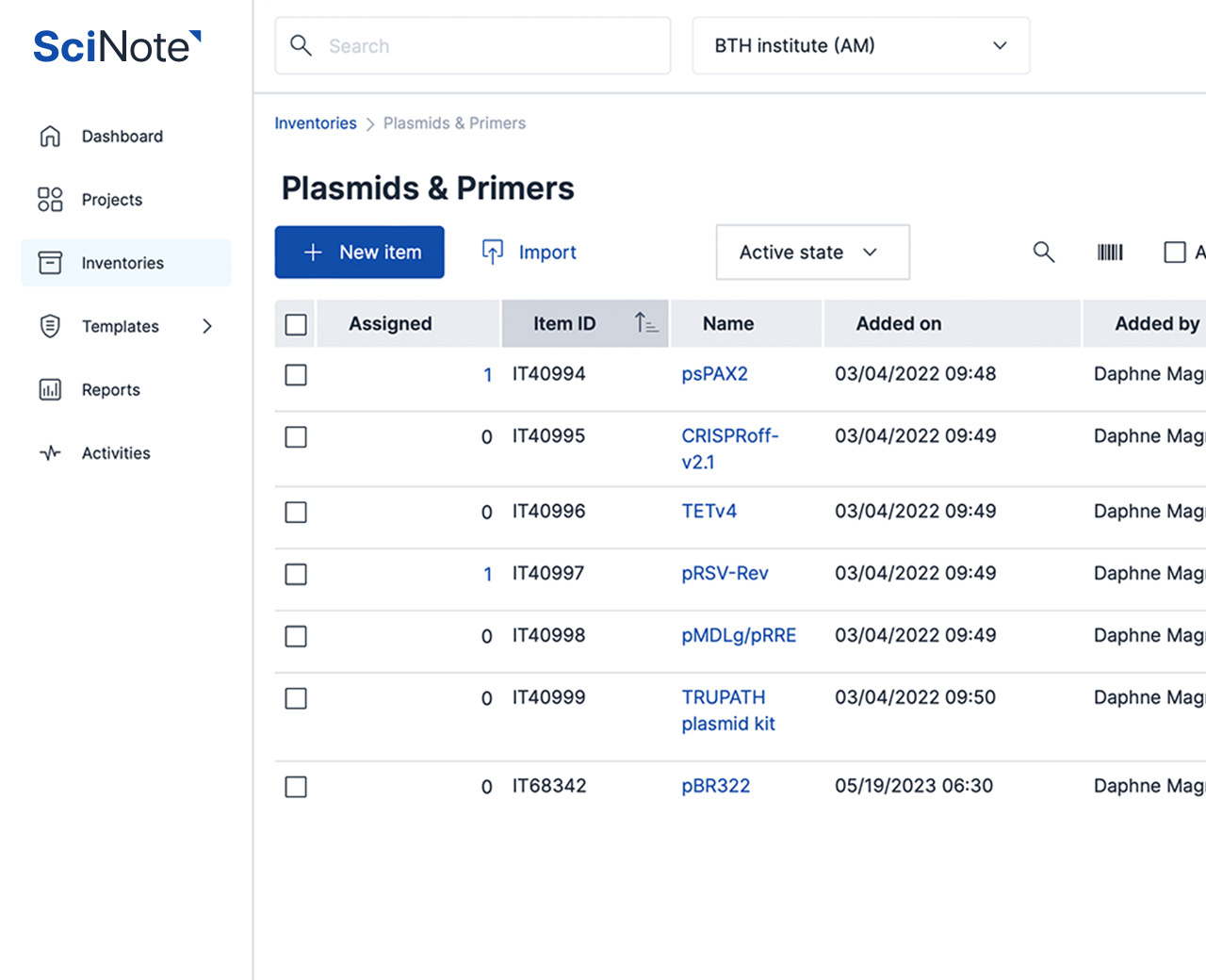Tick the checkbox for item IT40994
Viewport: 1206px width, 980px height.
[295, 374]
